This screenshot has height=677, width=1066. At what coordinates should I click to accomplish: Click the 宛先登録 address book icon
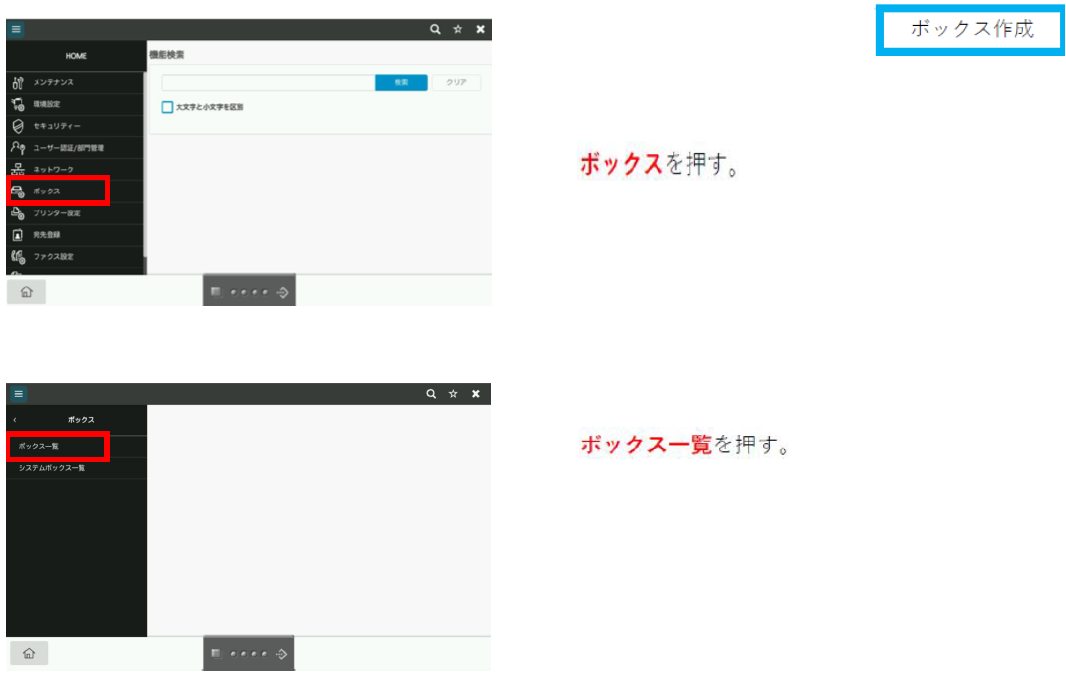[18, 235]
